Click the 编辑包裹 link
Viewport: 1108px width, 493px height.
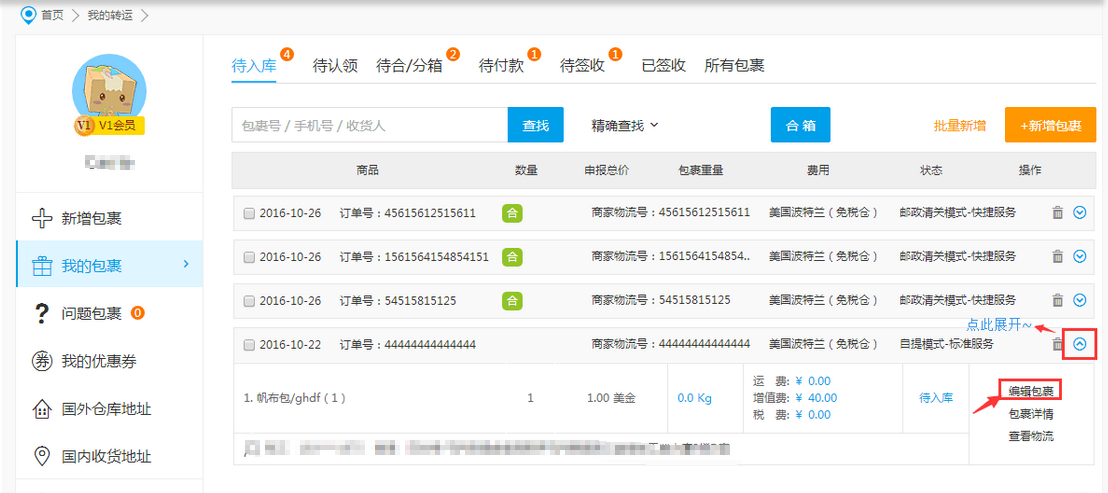1030,390
